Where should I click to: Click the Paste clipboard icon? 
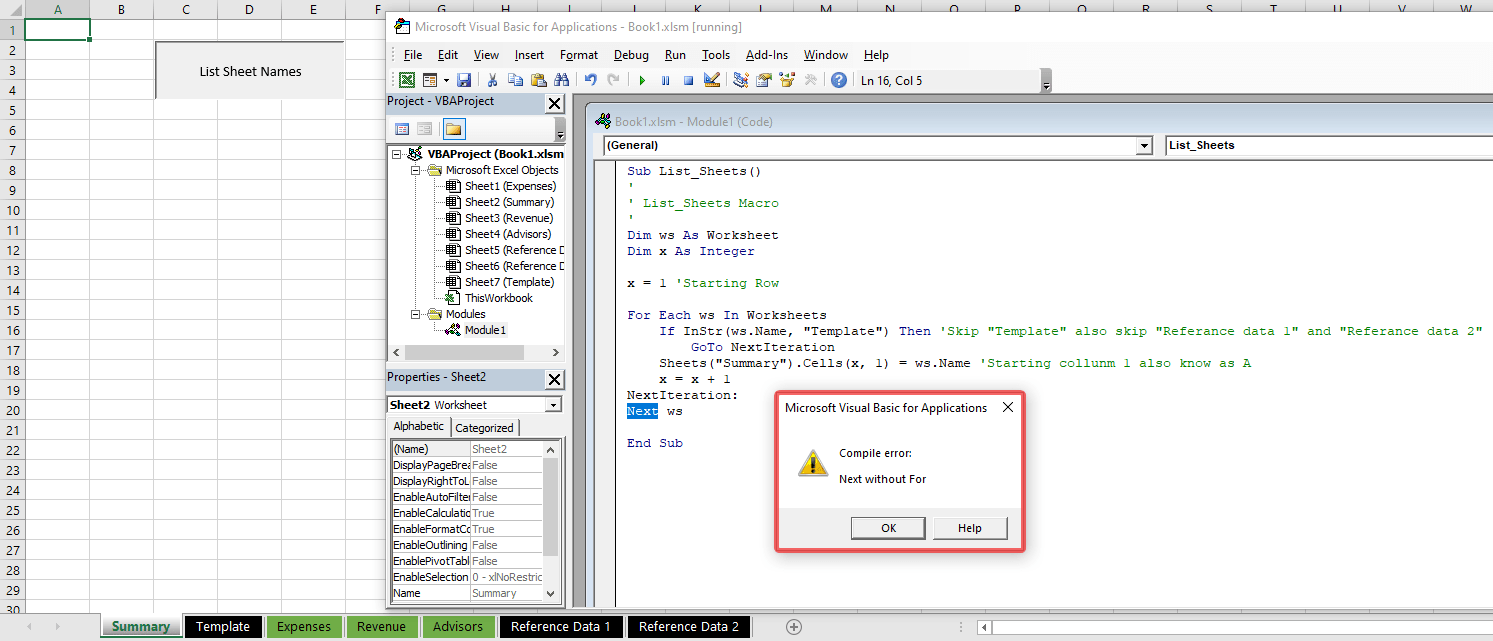(x=538, y=80)
